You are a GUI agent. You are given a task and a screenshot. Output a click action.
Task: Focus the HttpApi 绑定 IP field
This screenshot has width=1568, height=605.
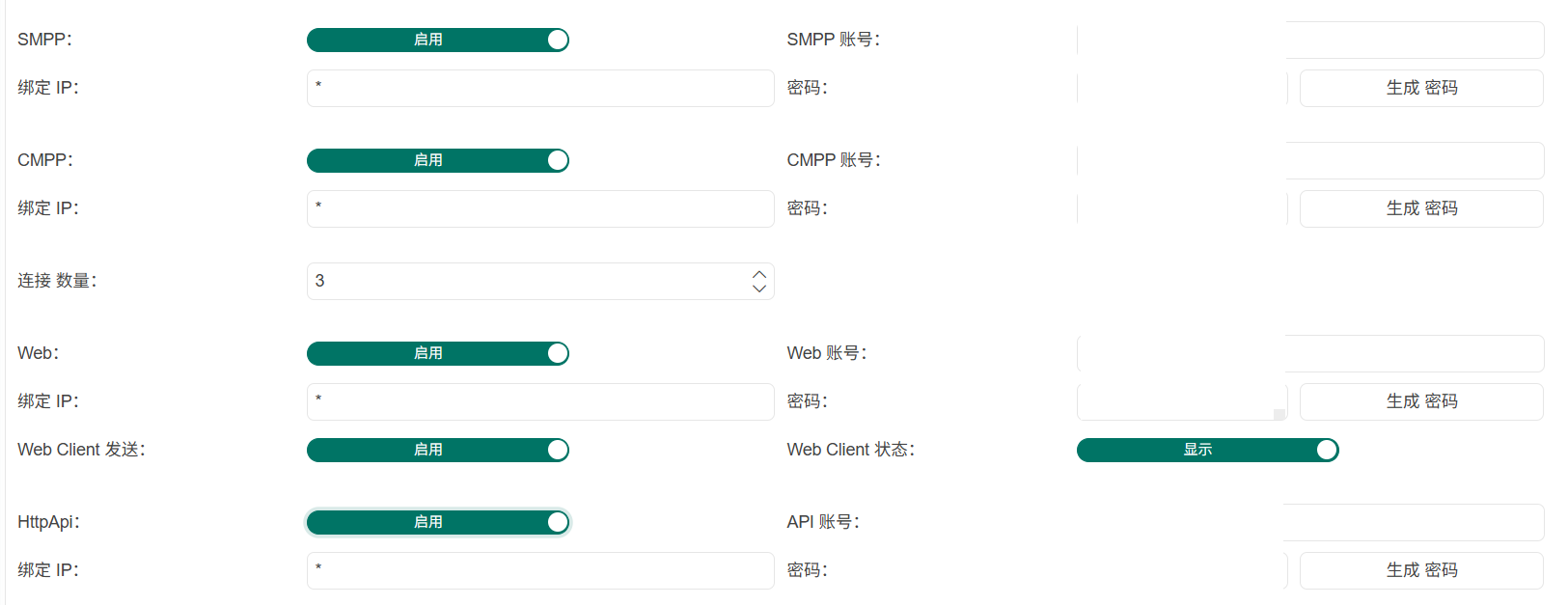pyautogui.click(x=540, y=570)
